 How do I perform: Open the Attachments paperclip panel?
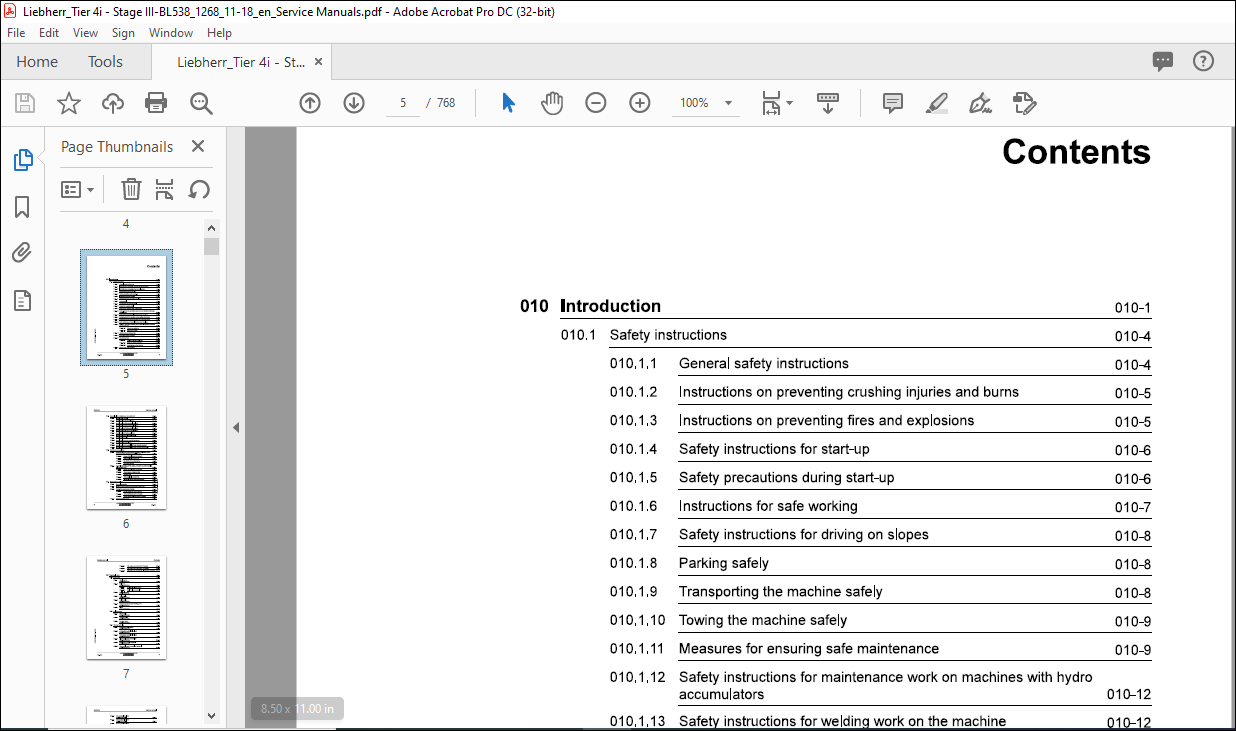pos(22,253)
